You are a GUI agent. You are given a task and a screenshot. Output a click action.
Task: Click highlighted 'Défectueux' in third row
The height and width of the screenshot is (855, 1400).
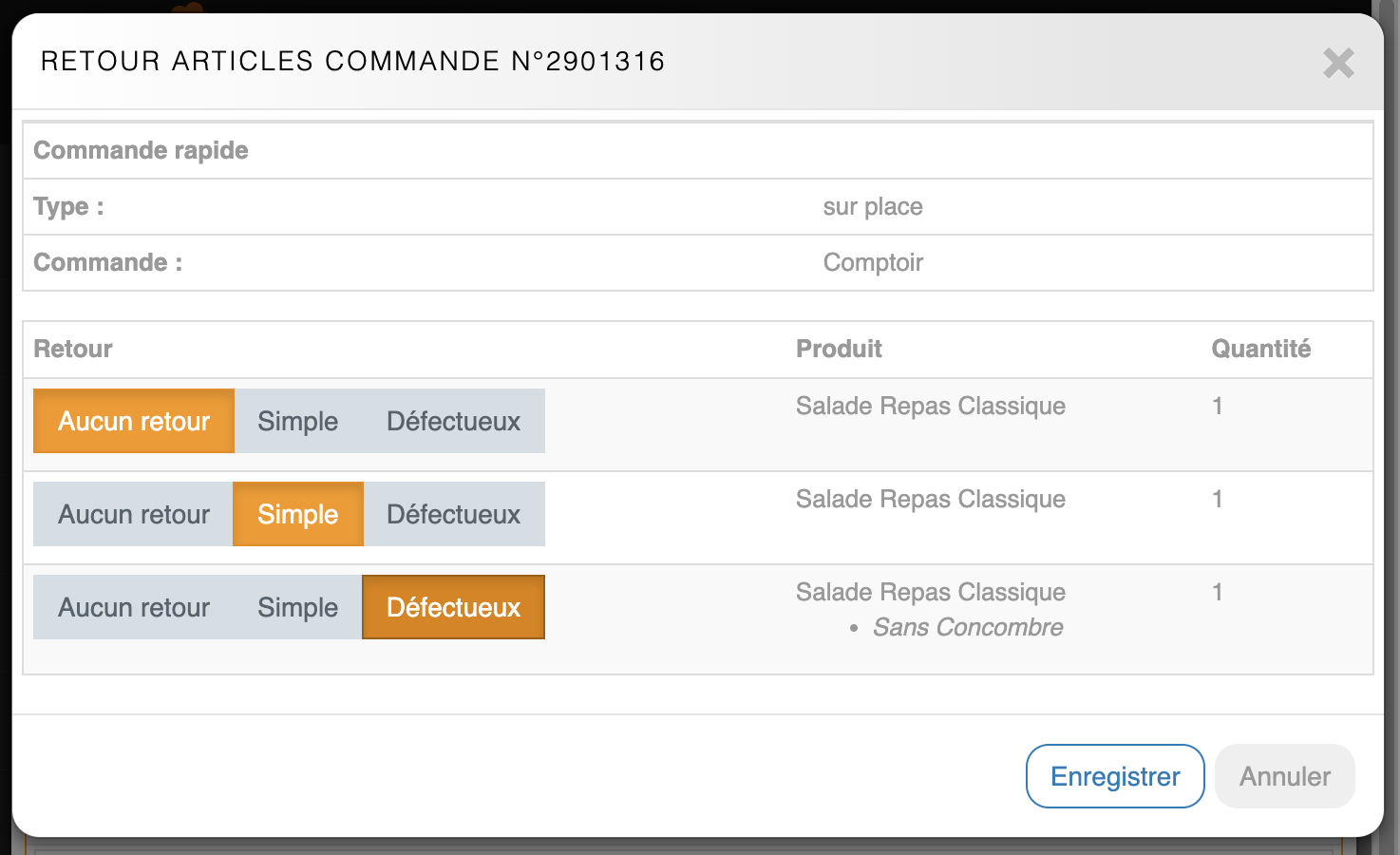pos(453,607)
